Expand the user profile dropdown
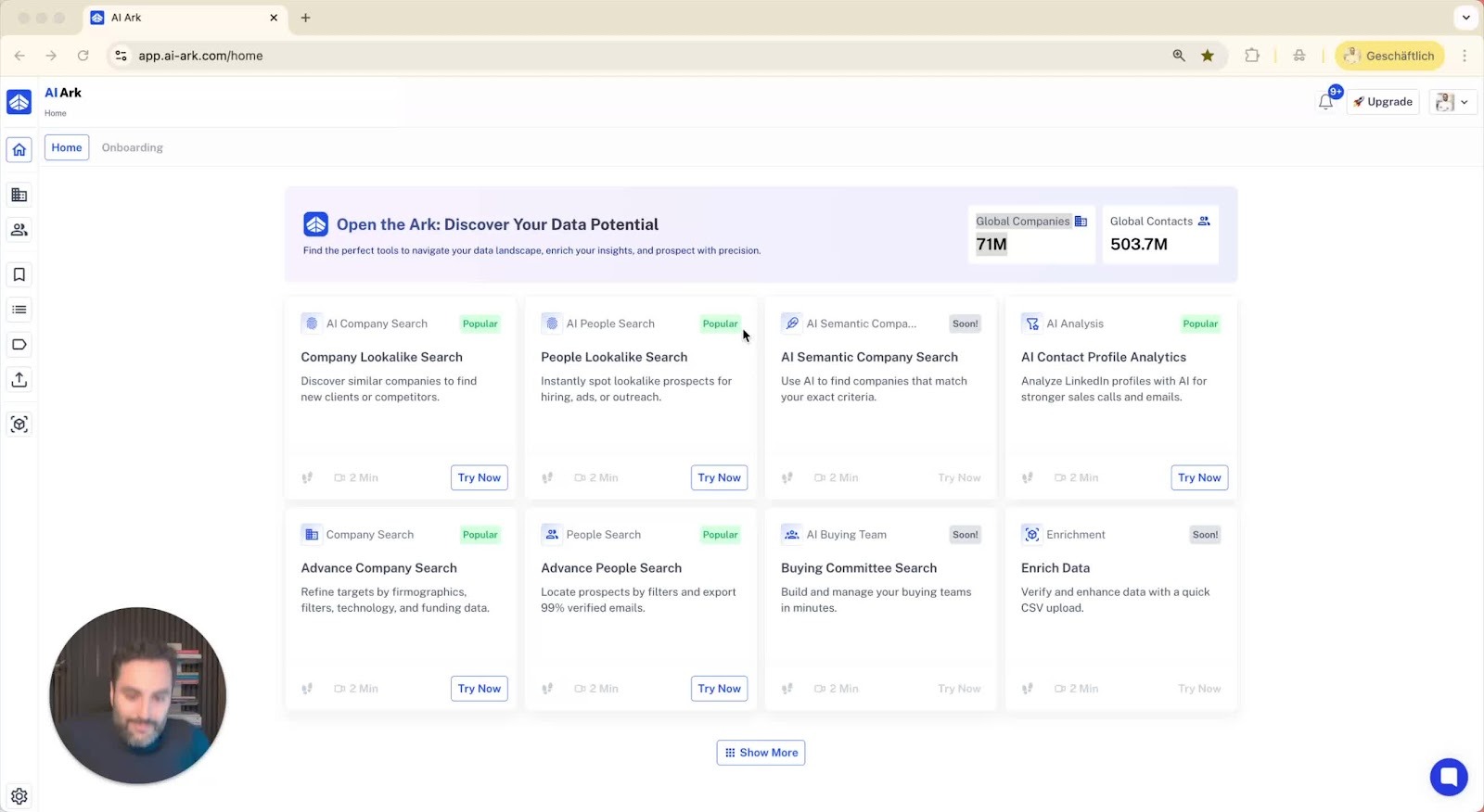The image size is (1484, 812). [1452, 102]
